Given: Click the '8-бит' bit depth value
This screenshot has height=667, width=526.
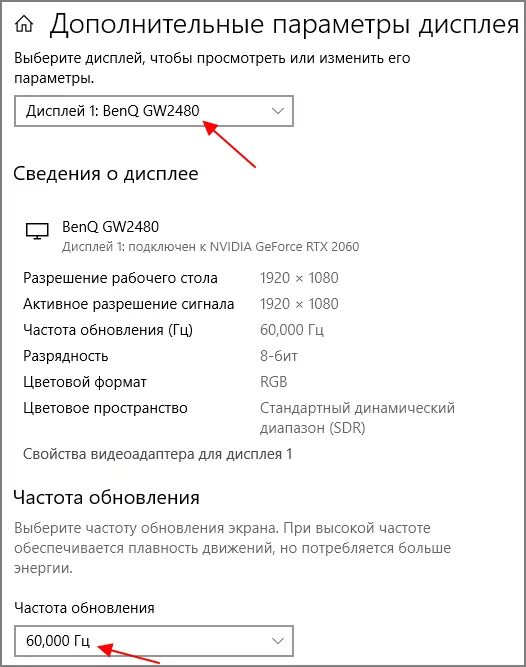Looking at the screenshot, I should [279, 356].
